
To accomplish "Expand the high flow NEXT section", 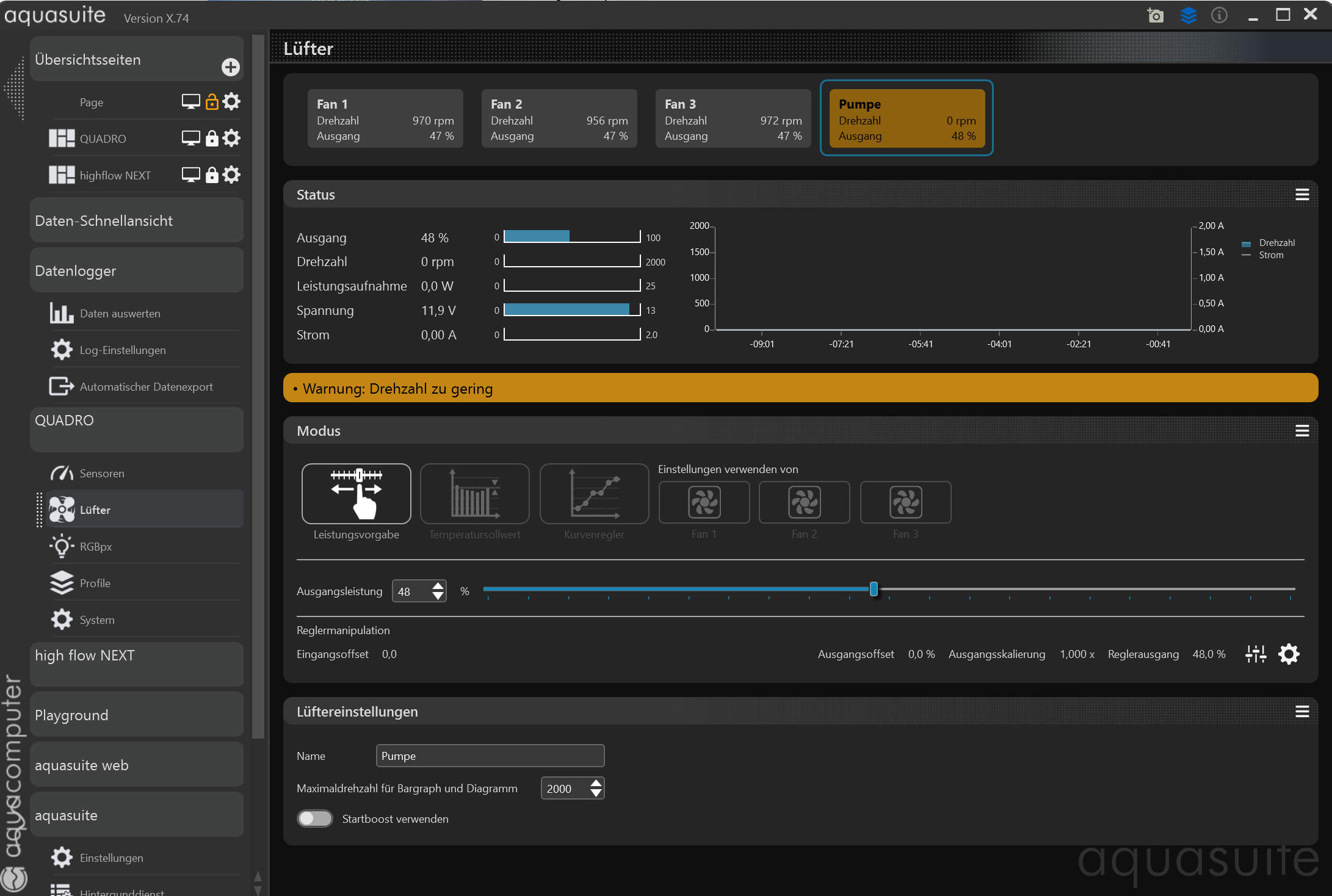I will point(137,664).
